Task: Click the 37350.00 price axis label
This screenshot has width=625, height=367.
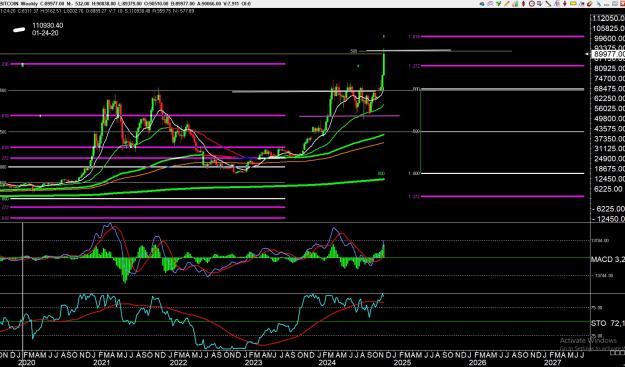Action: (609, 139)
